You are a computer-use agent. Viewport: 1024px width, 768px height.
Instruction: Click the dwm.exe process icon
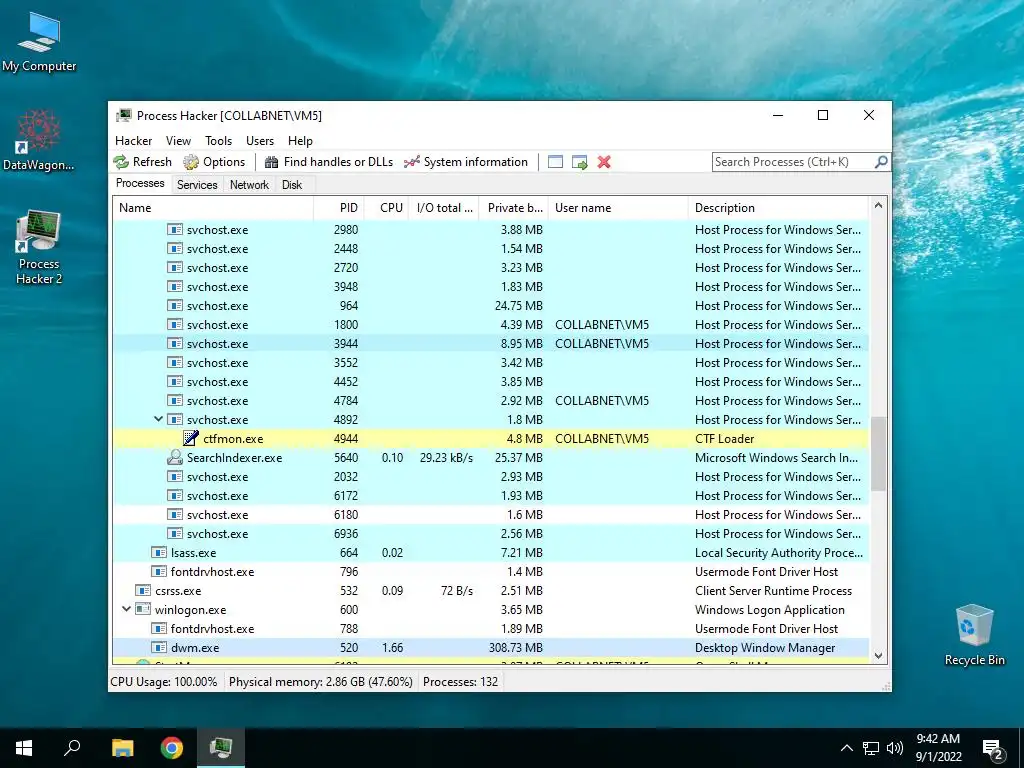click(x=159, y=647)
